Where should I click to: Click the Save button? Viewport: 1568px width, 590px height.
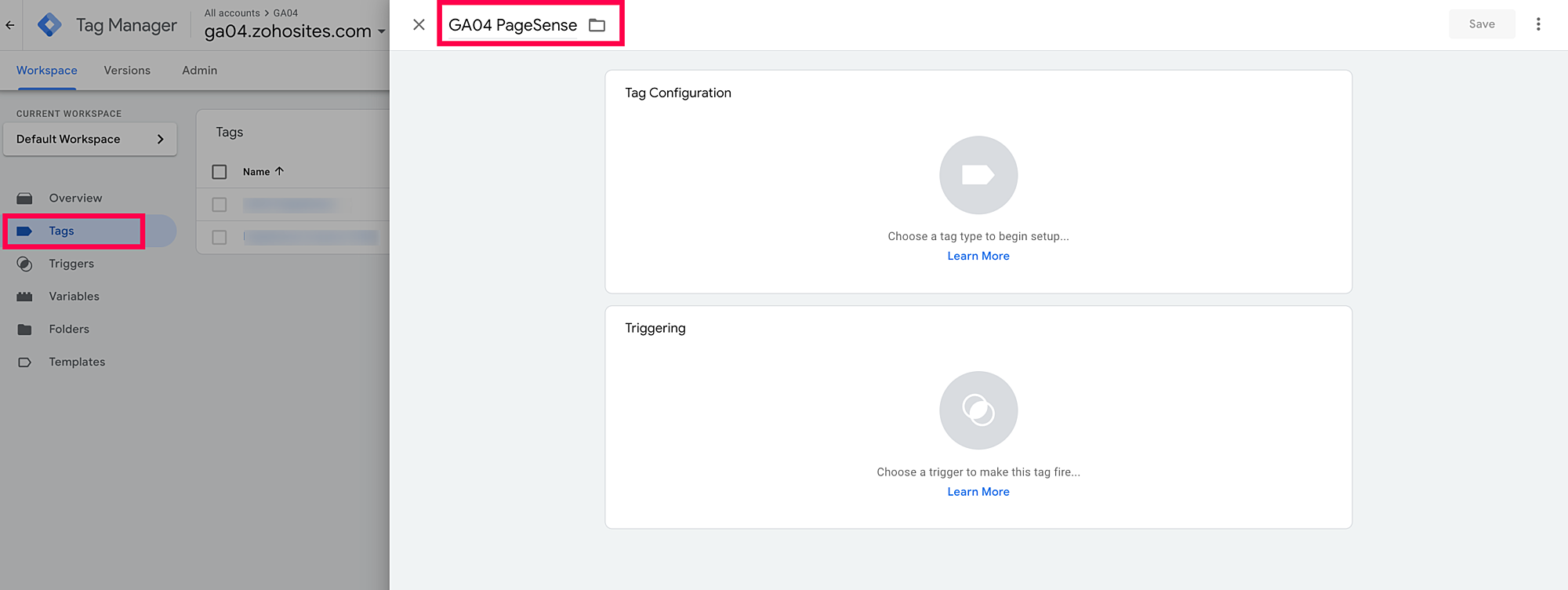tap(1482, 24)
